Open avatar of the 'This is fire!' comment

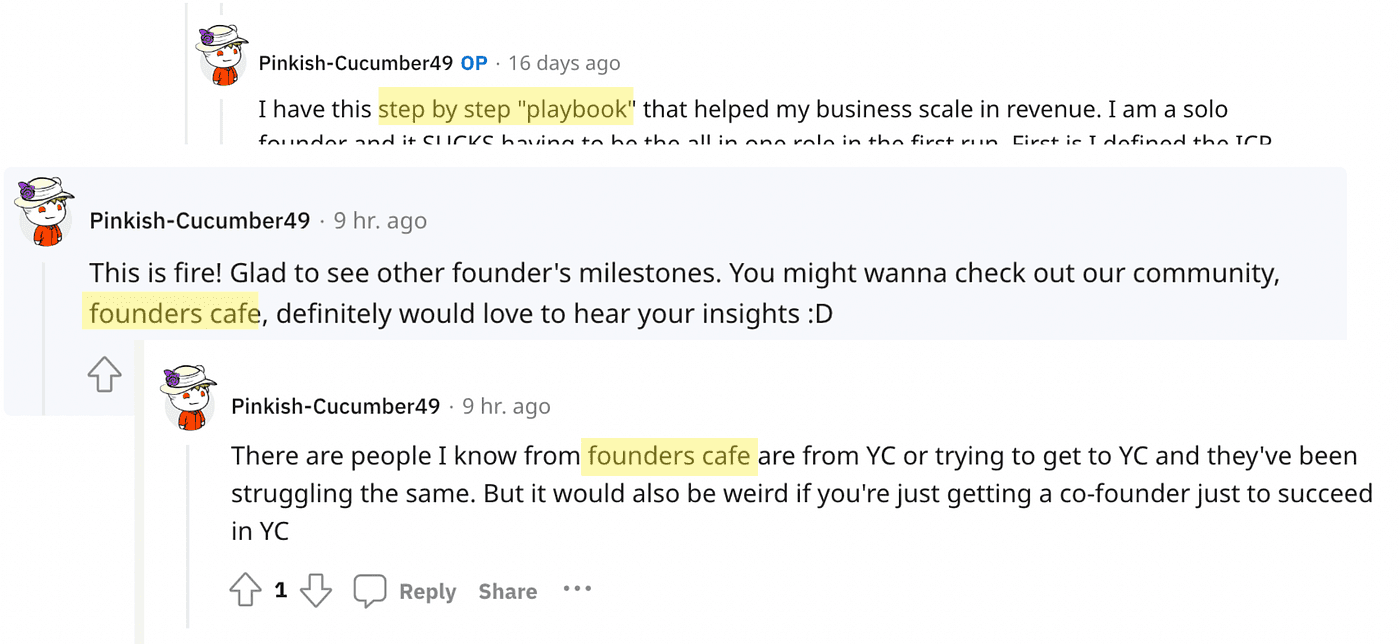pyautogui.click(x=44, y=214)
